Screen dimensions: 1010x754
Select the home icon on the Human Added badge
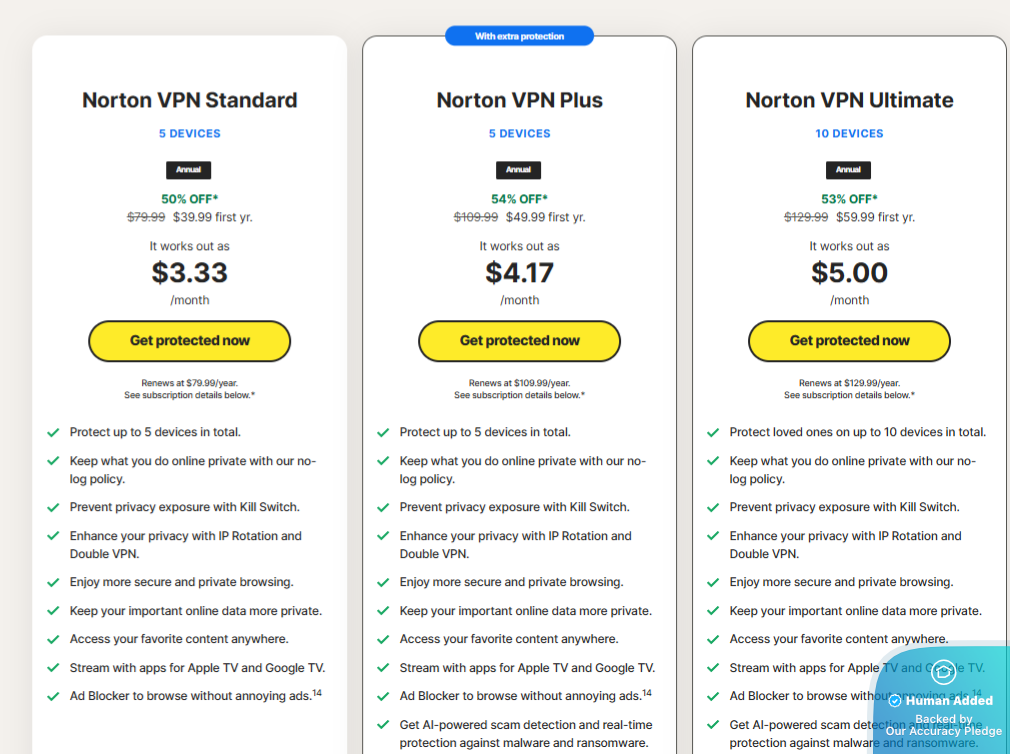click(x=943, y=673)
